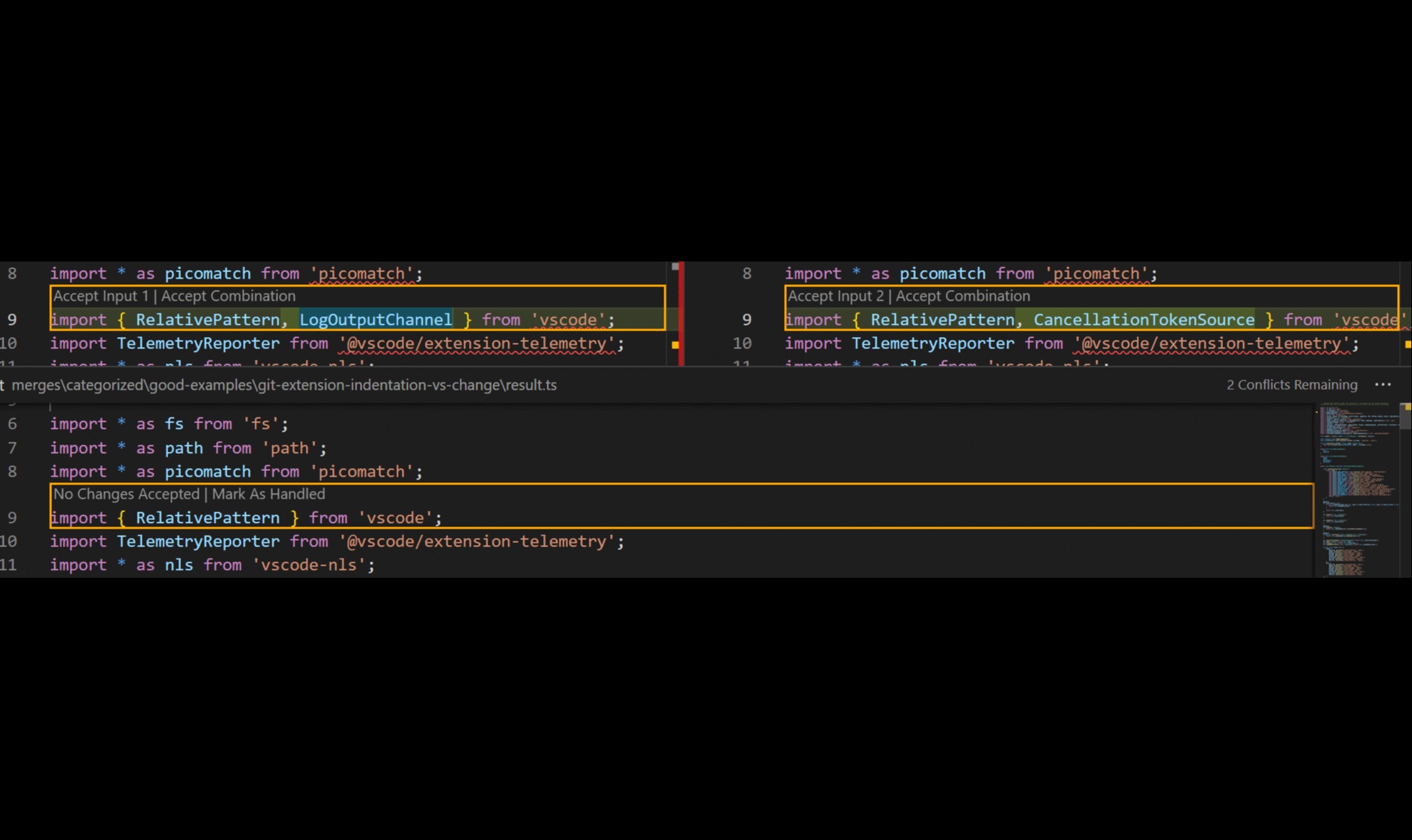The height and width of the screenshot is (840, 1412).
Task: Click the 2 Conflicts Remaining indicator
Action: click(x=1292, y=385)
